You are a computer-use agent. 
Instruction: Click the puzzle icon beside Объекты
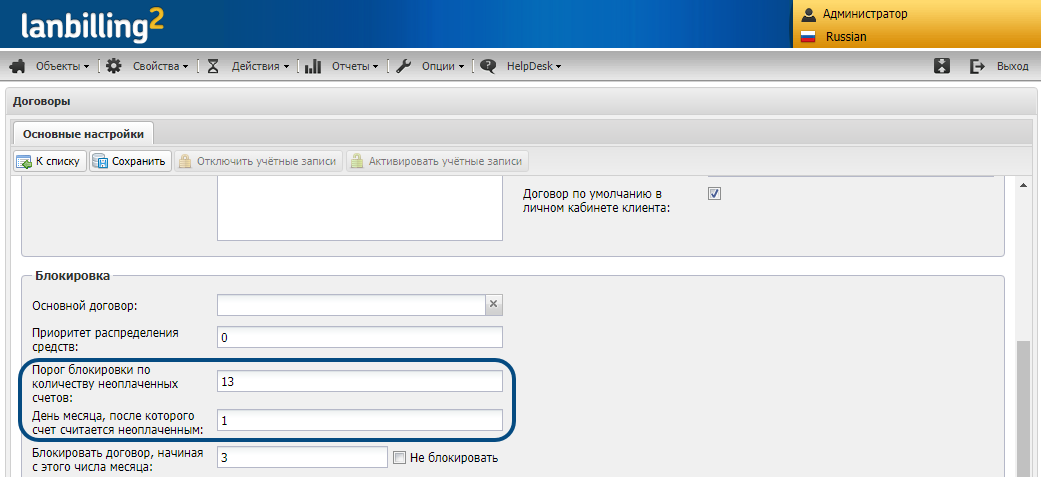click(19, 66)
